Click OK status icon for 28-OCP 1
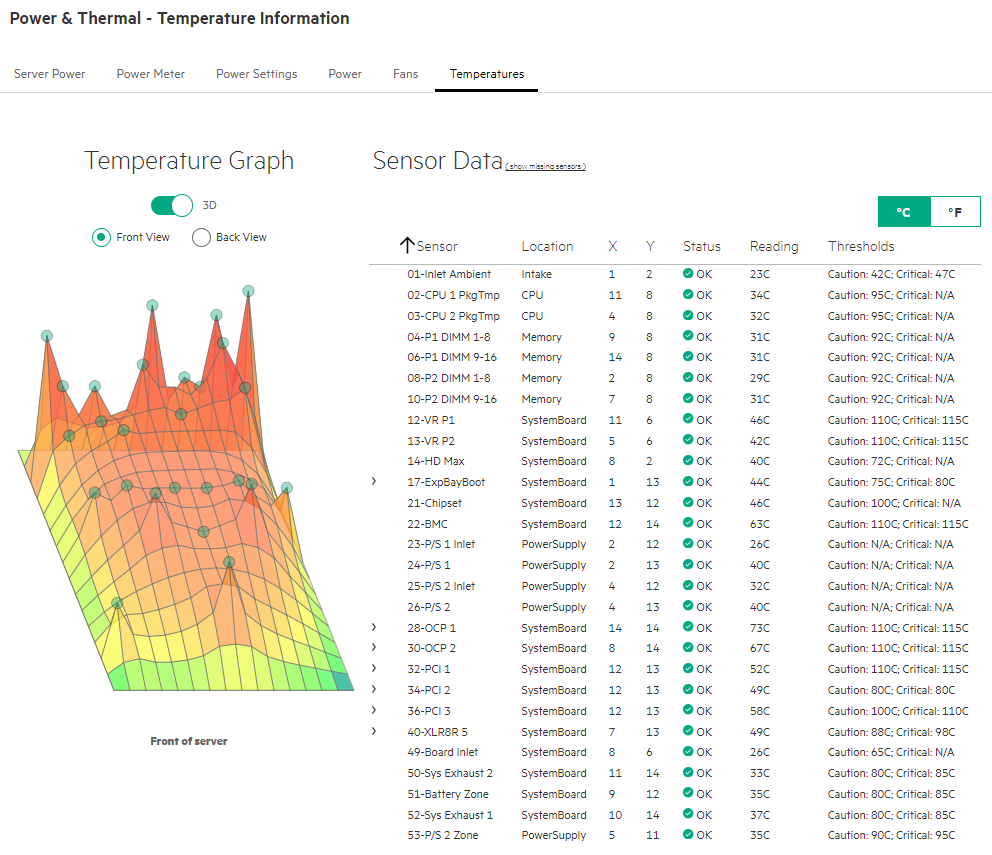This screenshot has width=992, height=855. point(688,627)
